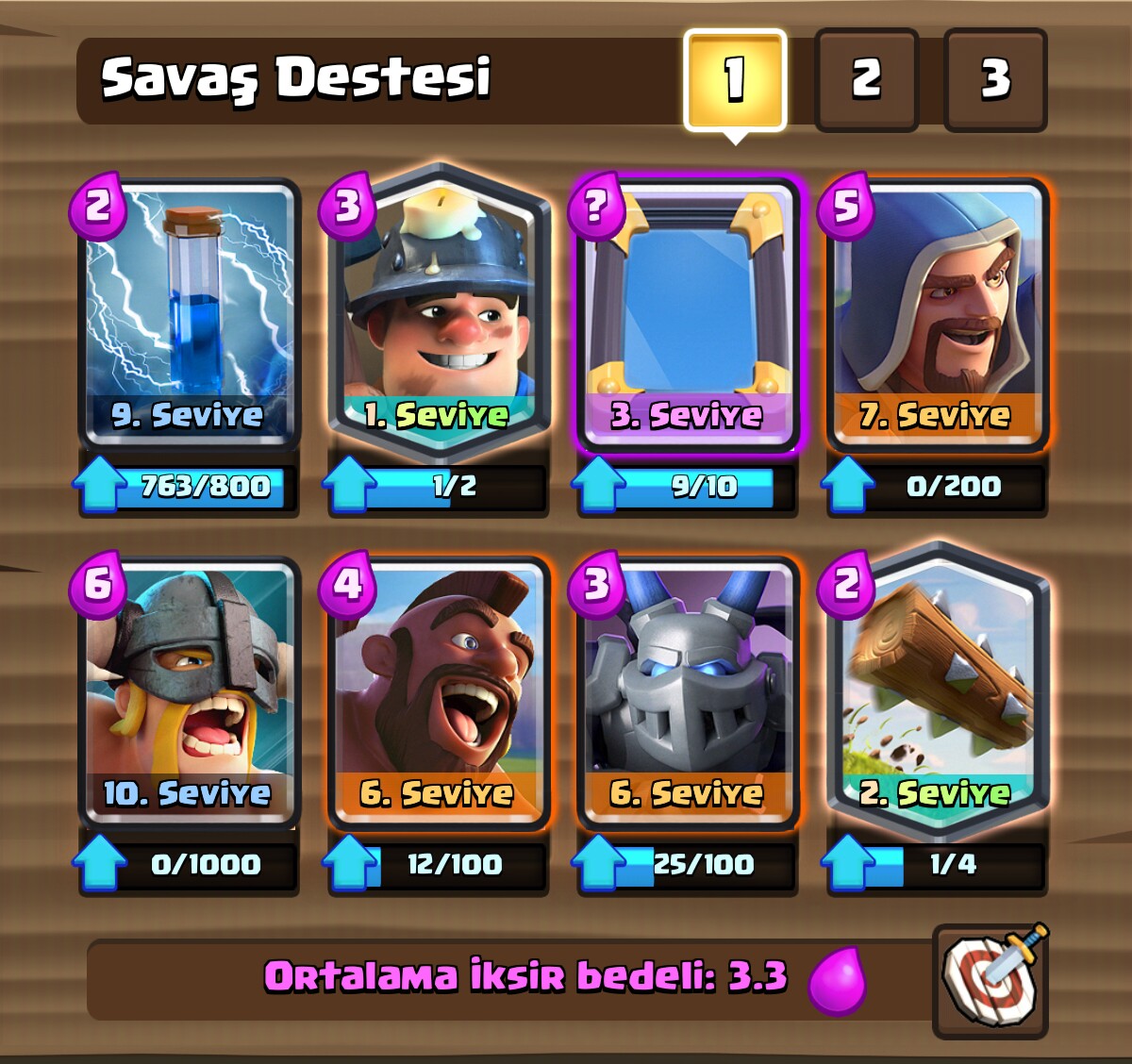This screenshot has width=1132, height=1064.
Task: Click the upgrade arrow beside 1/4
Action: (849, 863)
